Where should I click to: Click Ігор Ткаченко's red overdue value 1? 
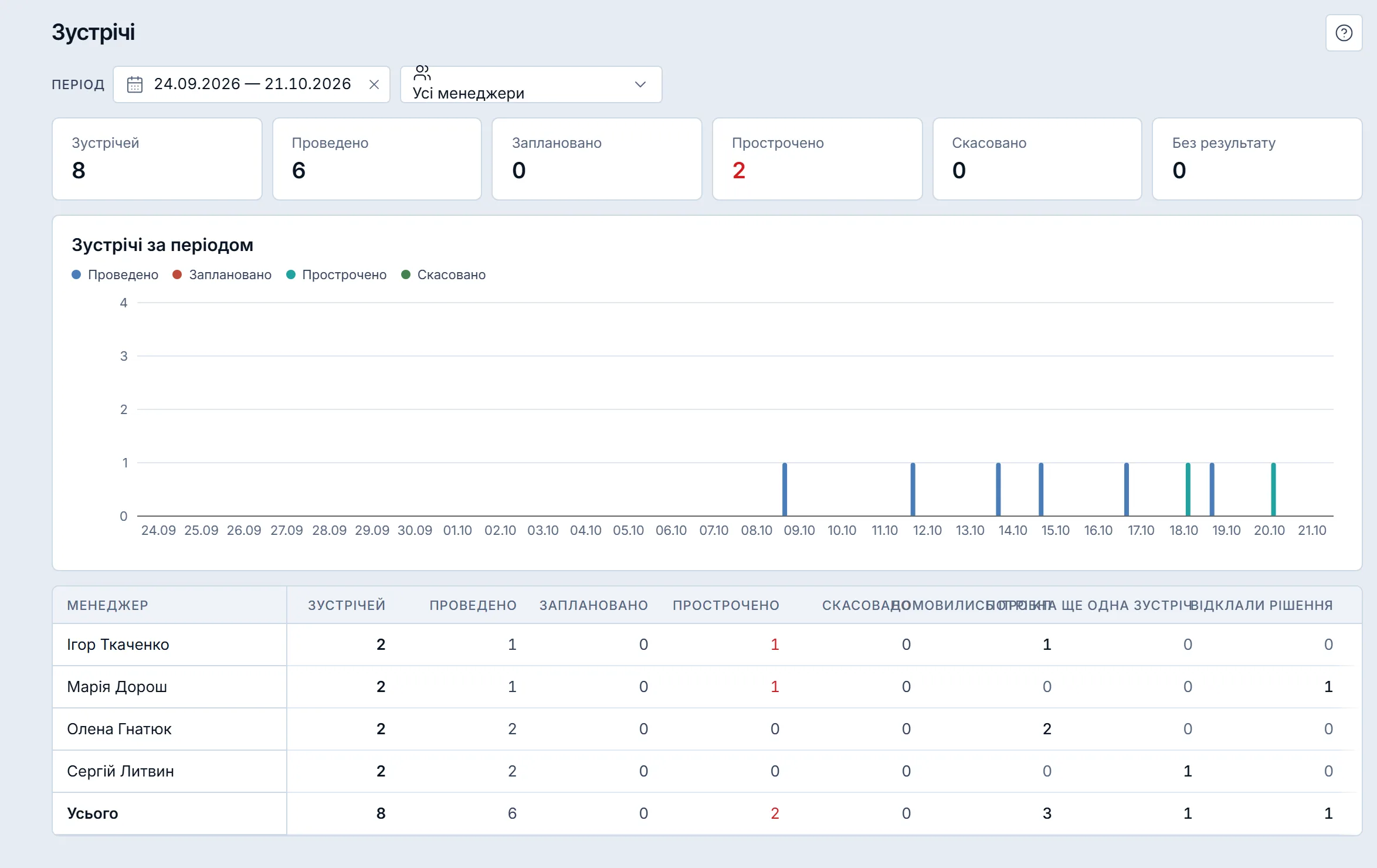775,645
